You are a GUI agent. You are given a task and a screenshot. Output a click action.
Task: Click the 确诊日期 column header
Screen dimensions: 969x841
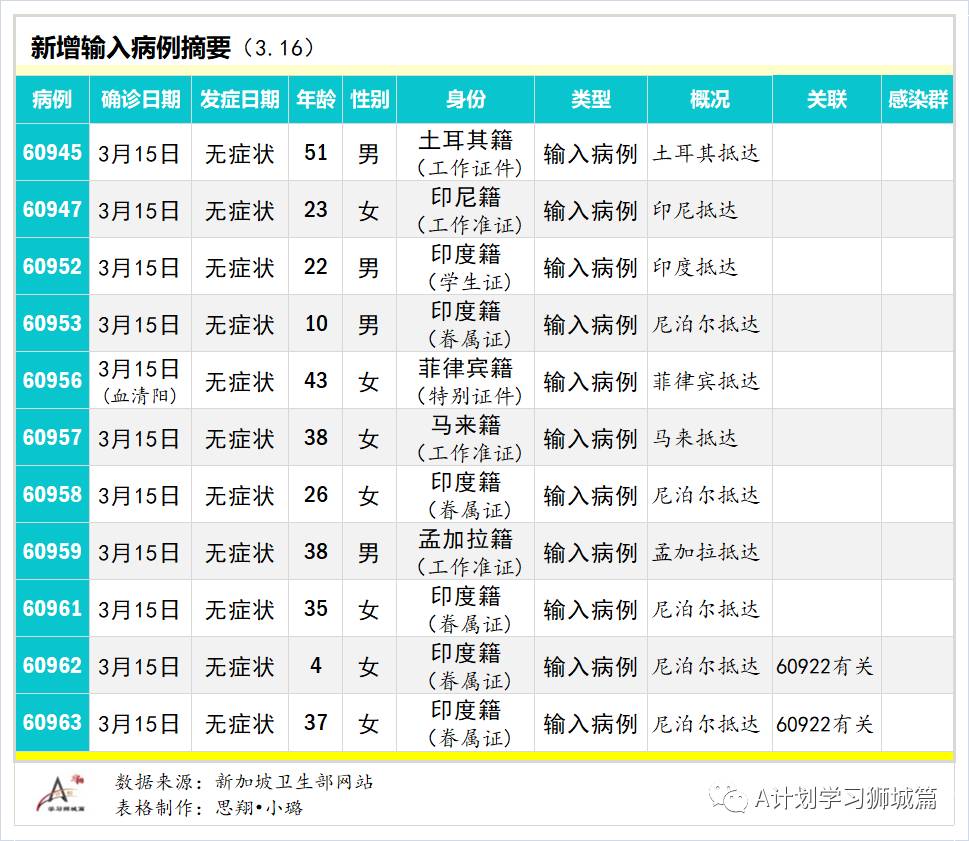pos(139,100)
